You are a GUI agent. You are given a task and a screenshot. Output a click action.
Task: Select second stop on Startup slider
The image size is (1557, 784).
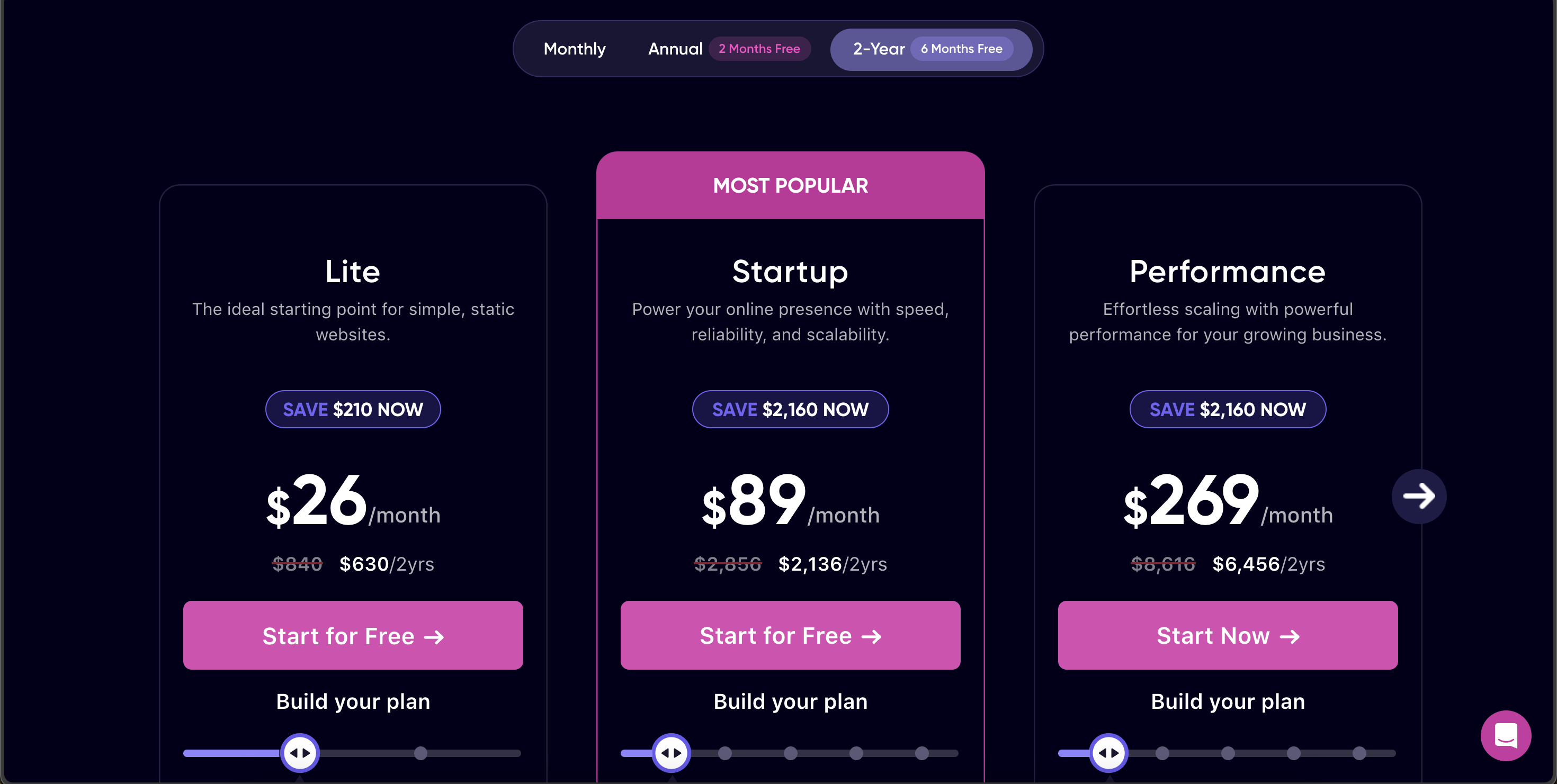click(x=724, y=753)
